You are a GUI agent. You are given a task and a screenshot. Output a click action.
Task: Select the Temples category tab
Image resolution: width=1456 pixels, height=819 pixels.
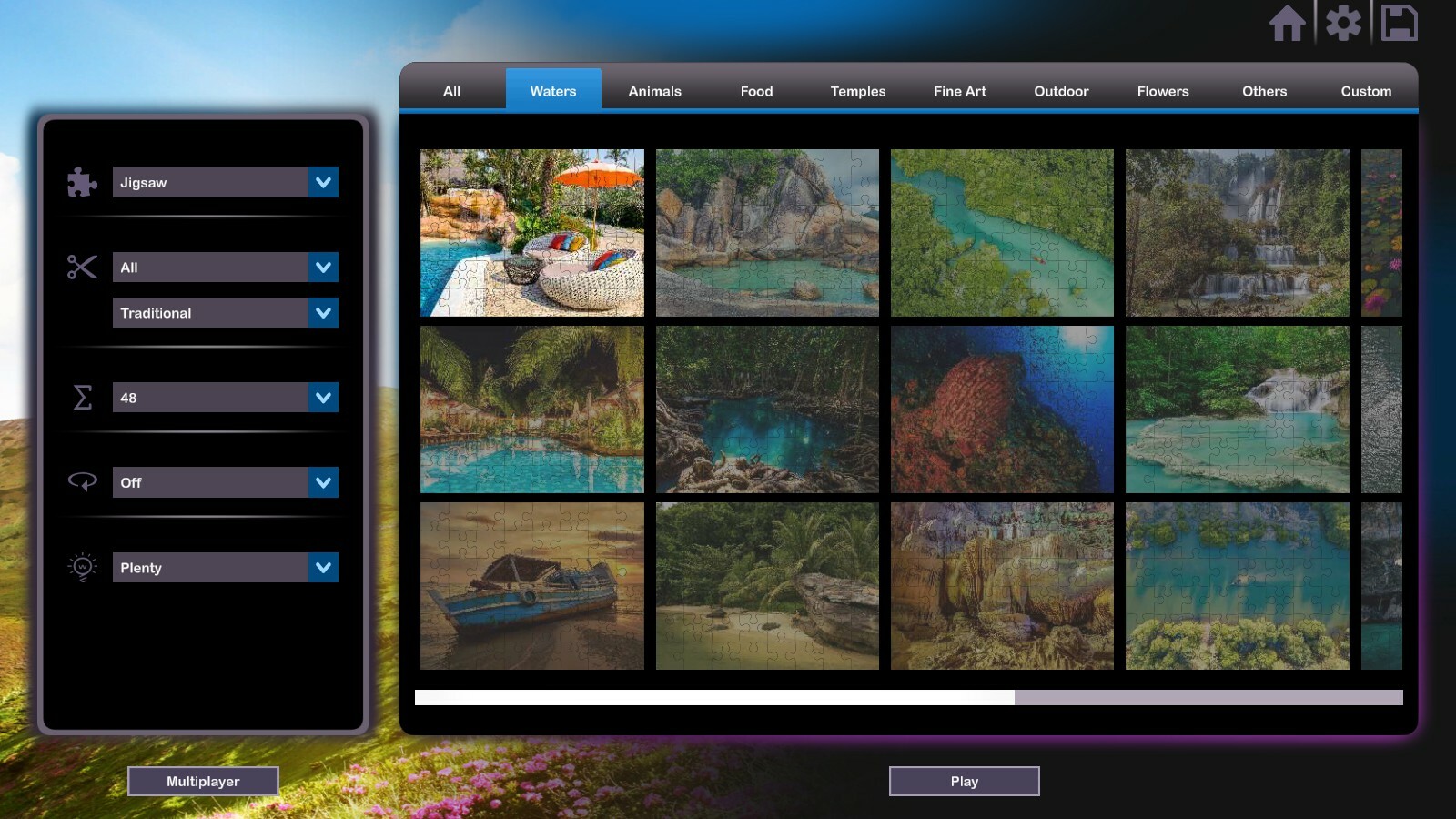coord(856,91)
